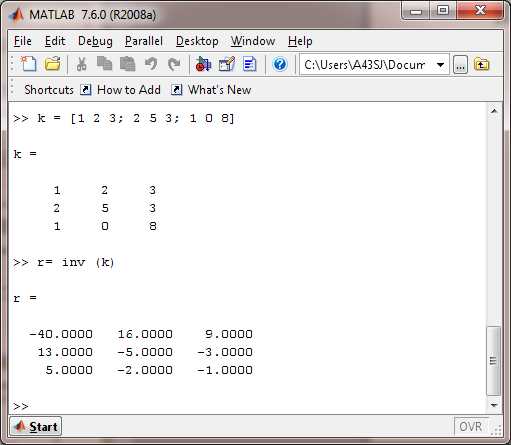The image size is (511, 445).
Task: Launch Simulink from the toolbar icon
Action: click(x=203, y=64)
